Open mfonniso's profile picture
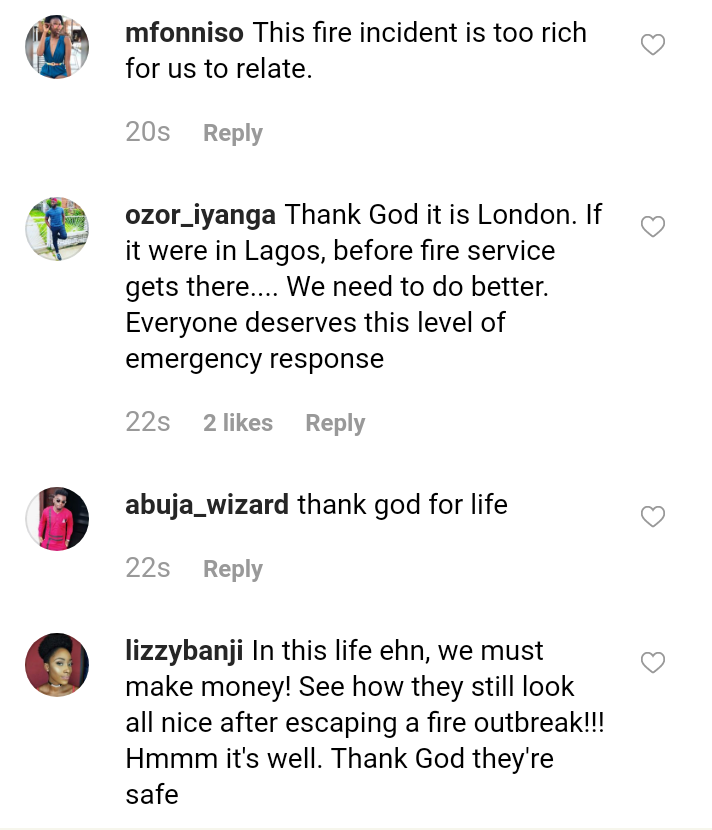The width and height of the screenshot is (712, 830). pos(57,47)
